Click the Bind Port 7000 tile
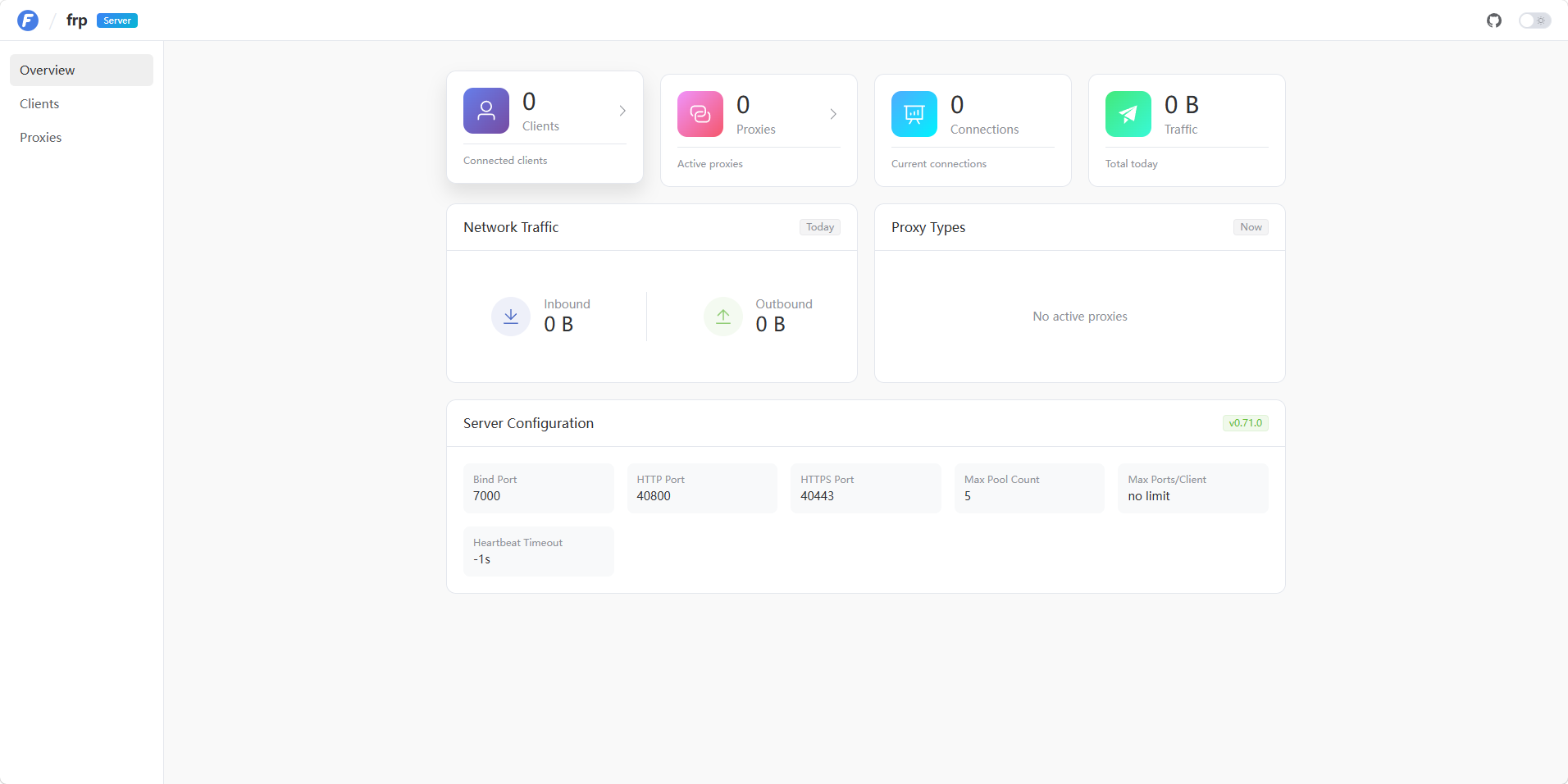The image size is (1568, 784). [539, 488]
